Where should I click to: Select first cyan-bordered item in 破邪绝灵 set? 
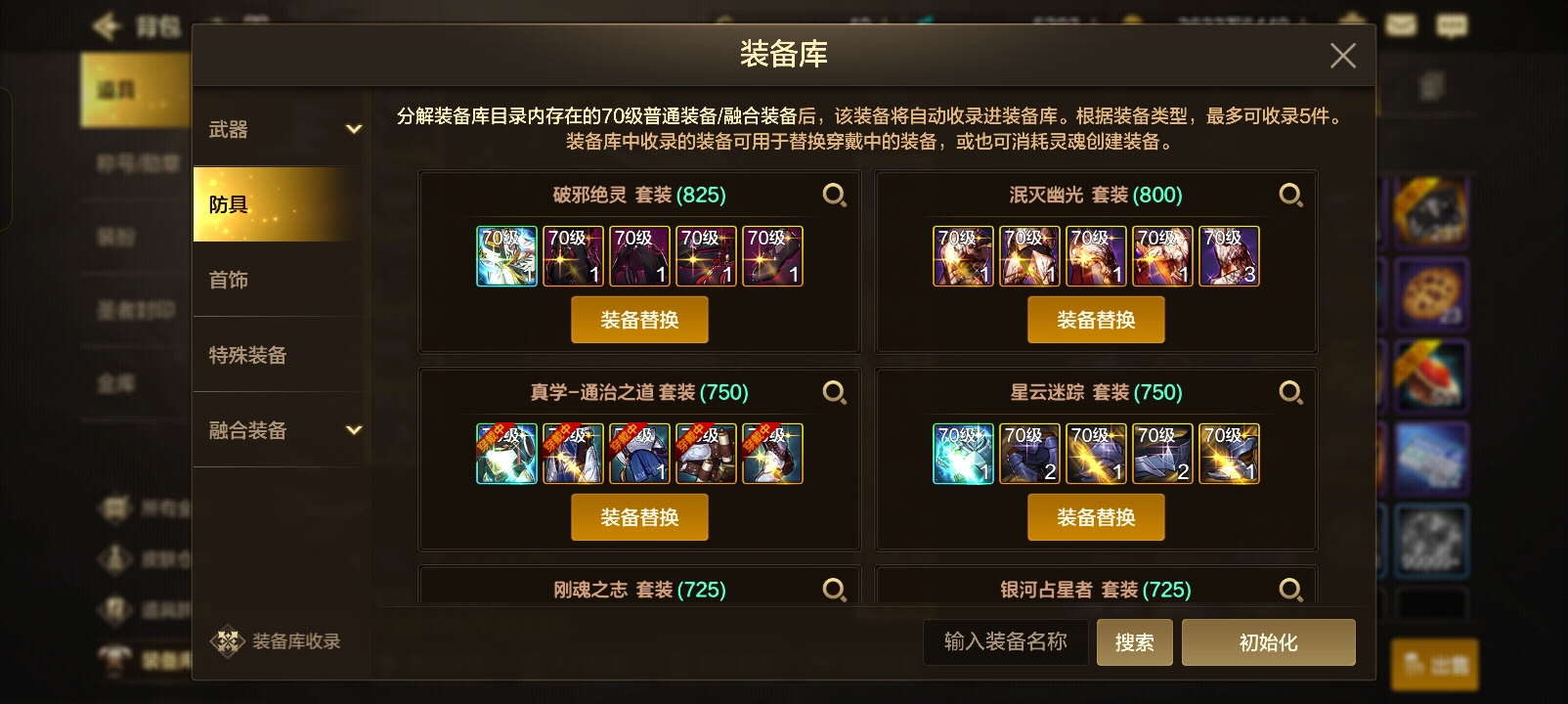tap(506, 256)
